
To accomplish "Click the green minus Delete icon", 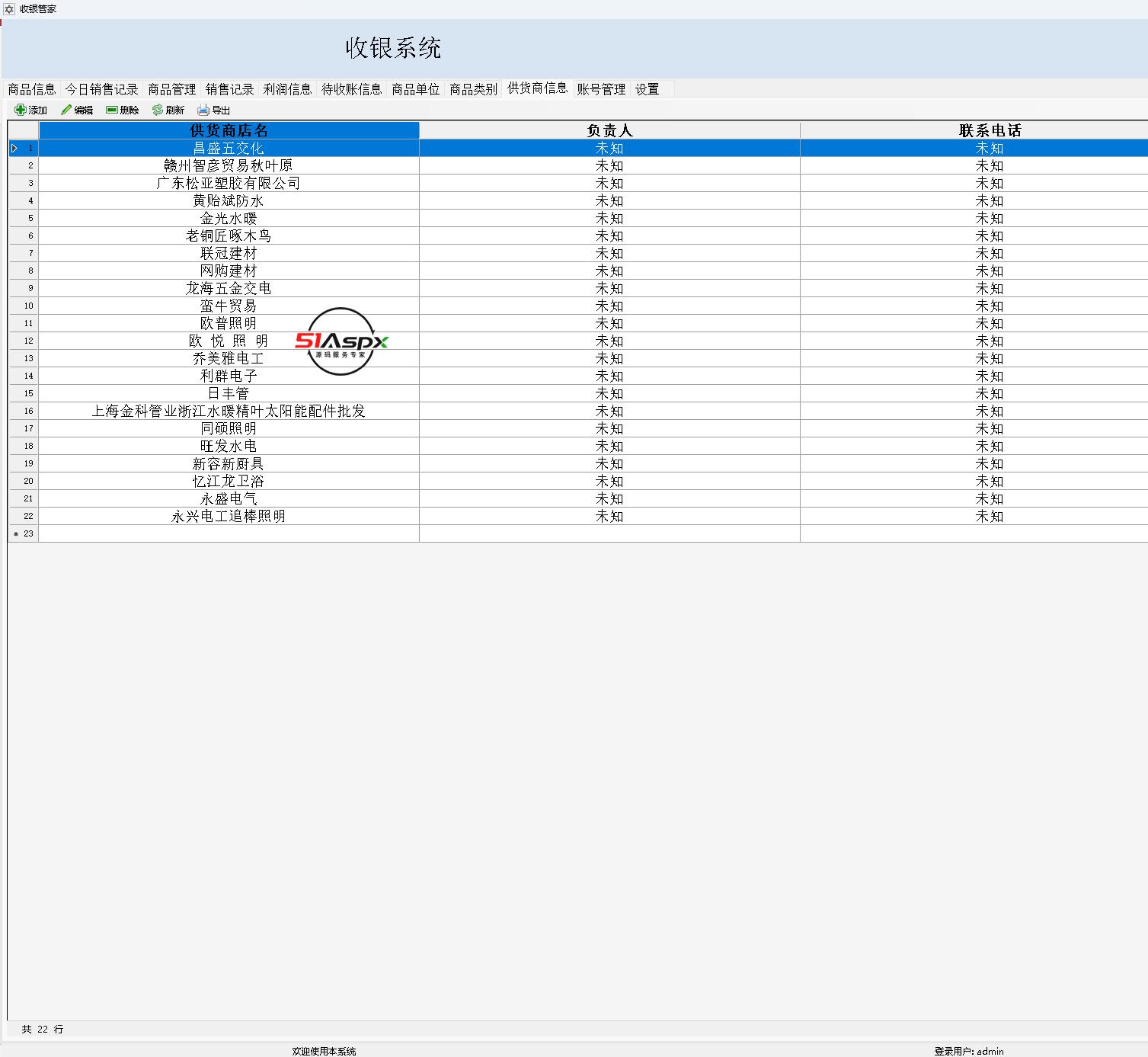I will tap(112, 110).
